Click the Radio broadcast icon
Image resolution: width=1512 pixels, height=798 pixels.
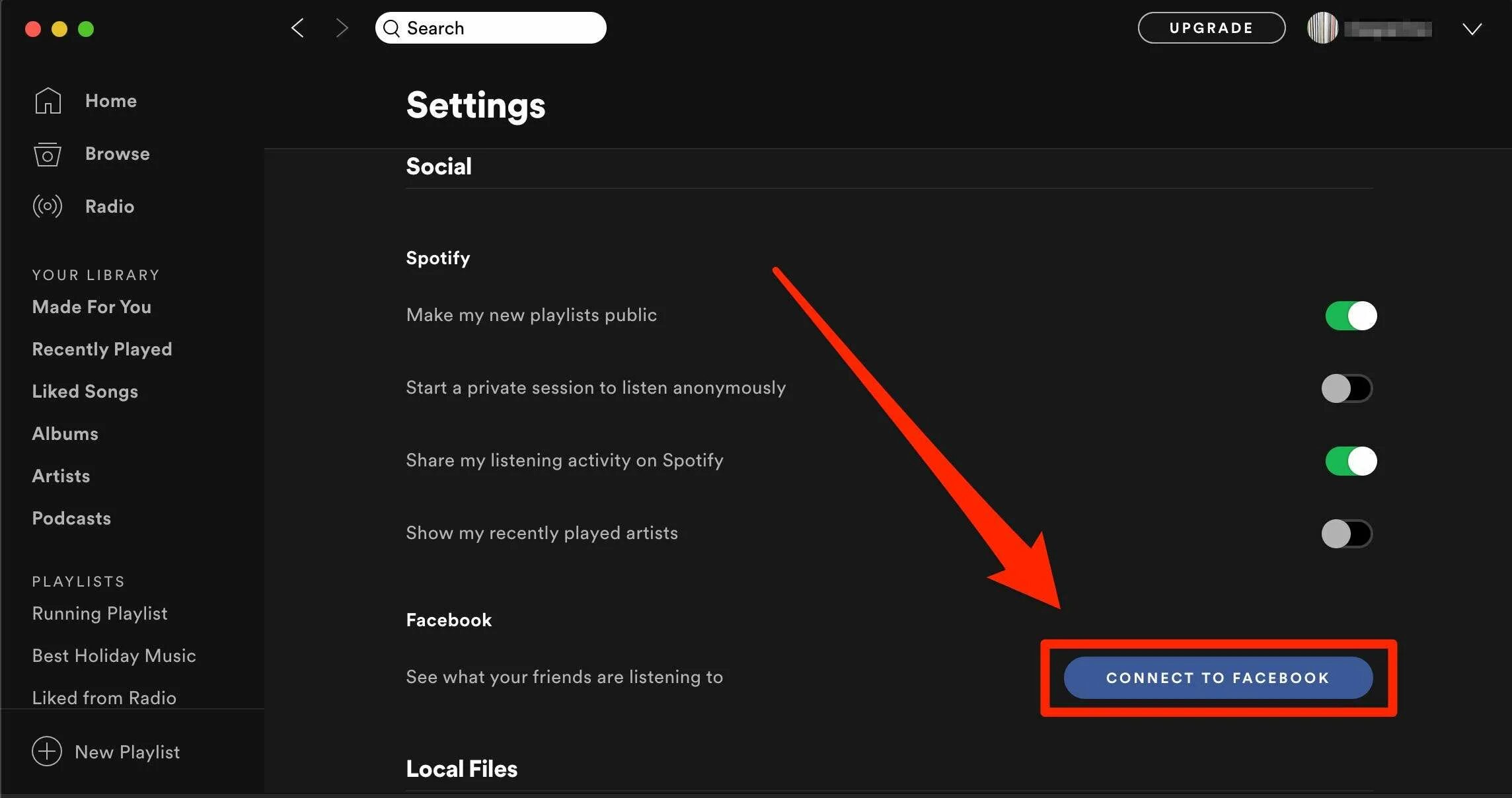[48, 206]
